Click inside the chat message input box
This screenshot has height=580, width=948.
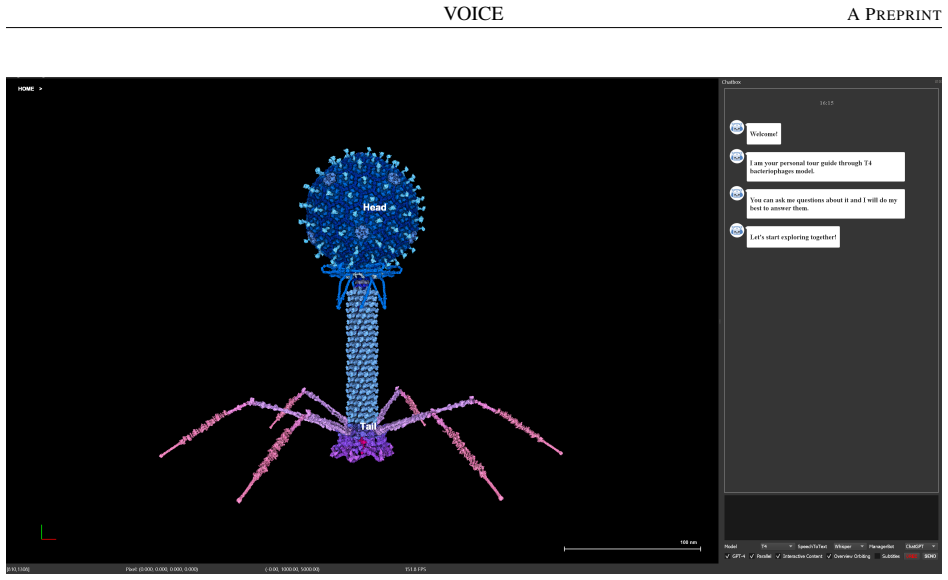coord(831,518)
